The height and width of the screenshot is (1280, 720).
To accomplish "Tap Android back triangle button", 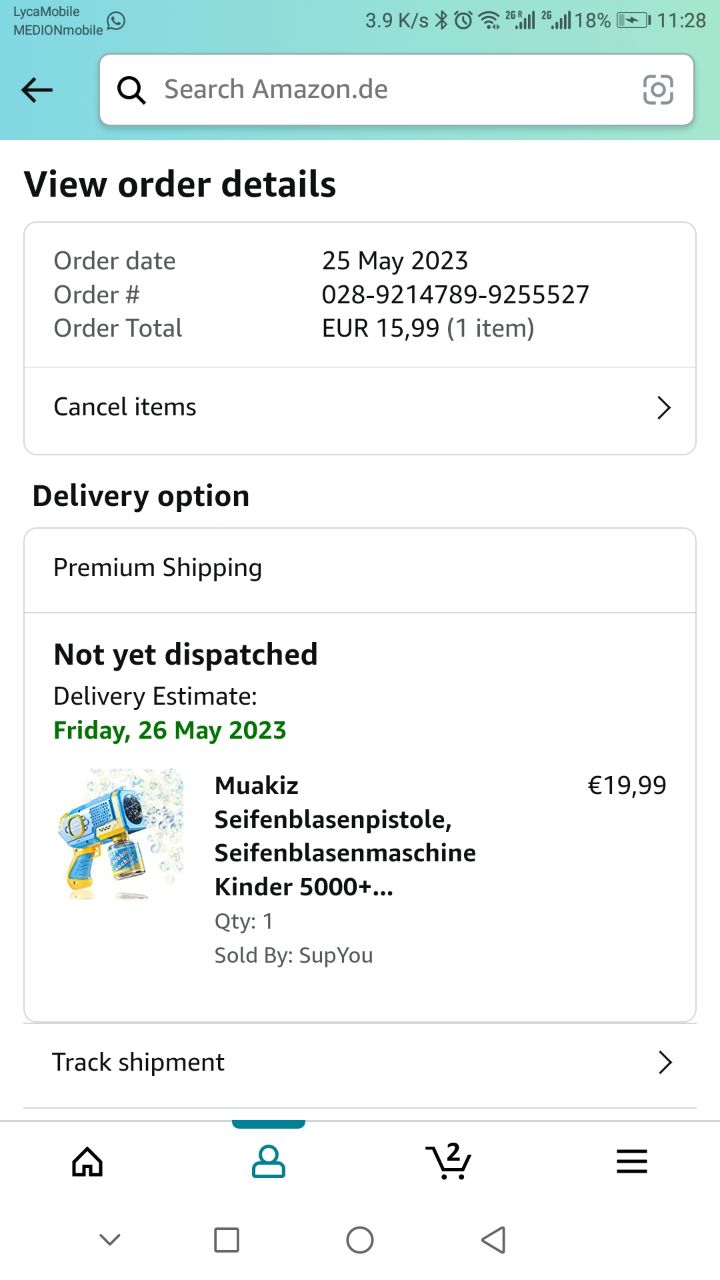I will tap(493, 1240).
